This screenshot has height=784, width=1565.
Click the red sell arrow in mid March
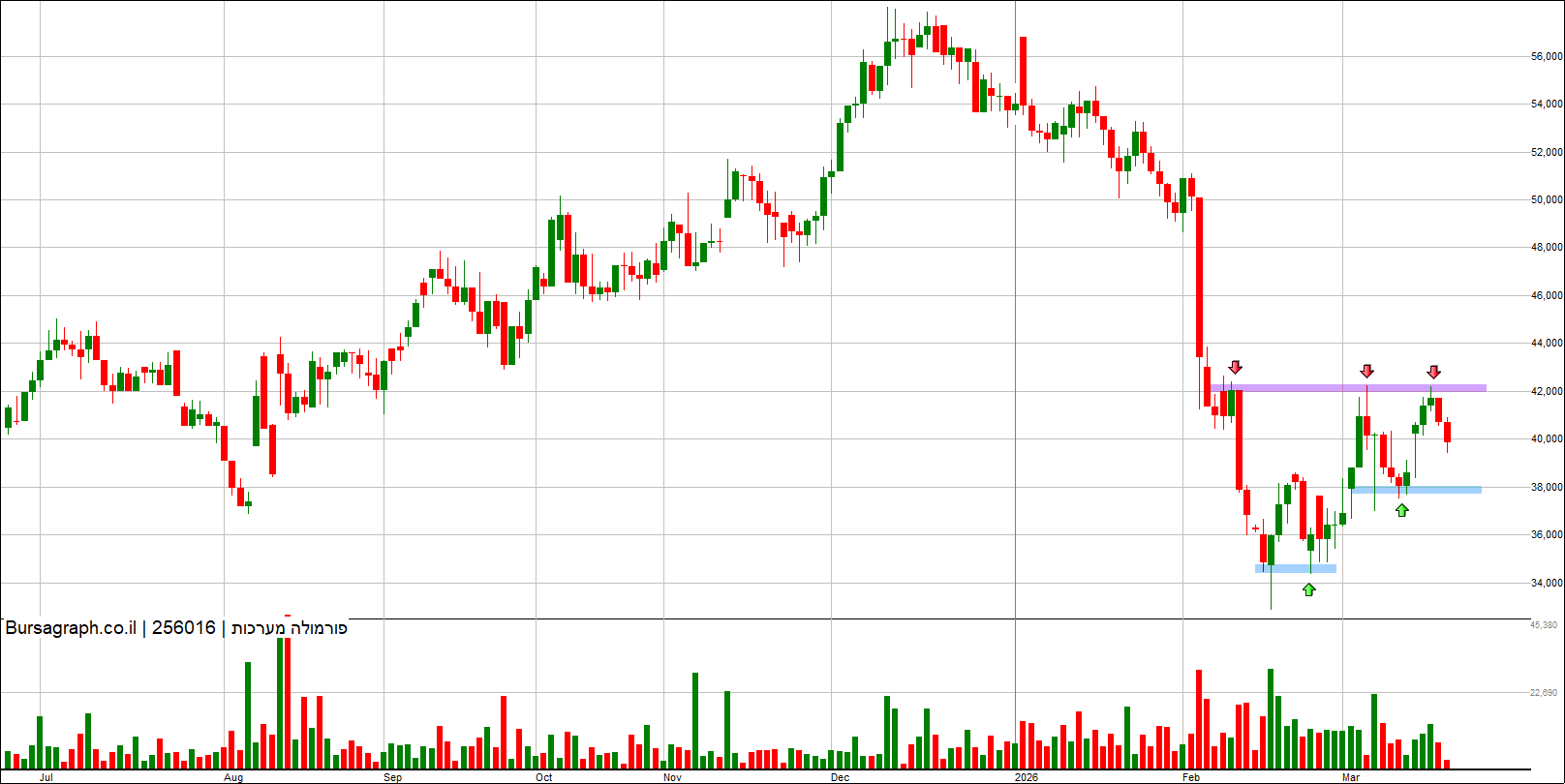(x=1433, y=372)
